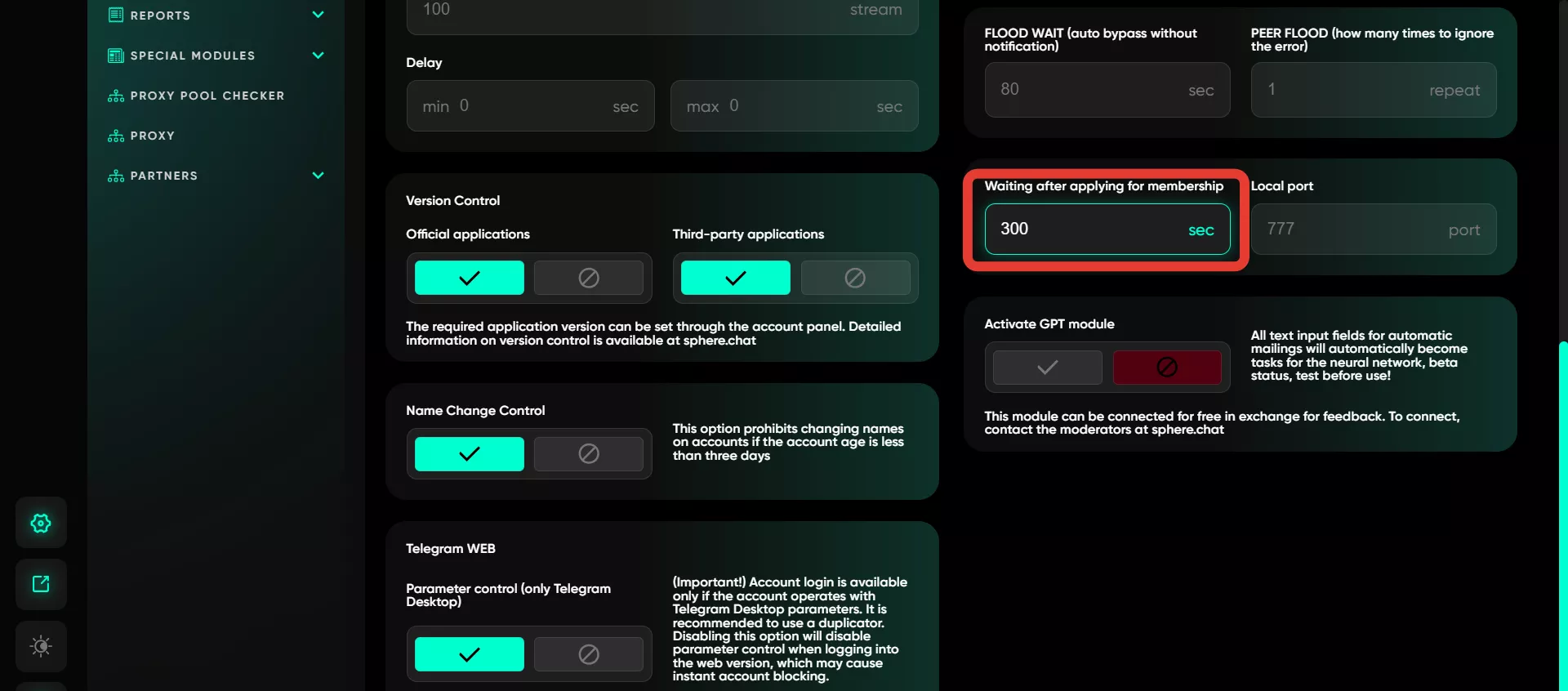Click the page vertical scrollbar
The height and width of the screenshot is (691, 1568).
pos(1563,515)
